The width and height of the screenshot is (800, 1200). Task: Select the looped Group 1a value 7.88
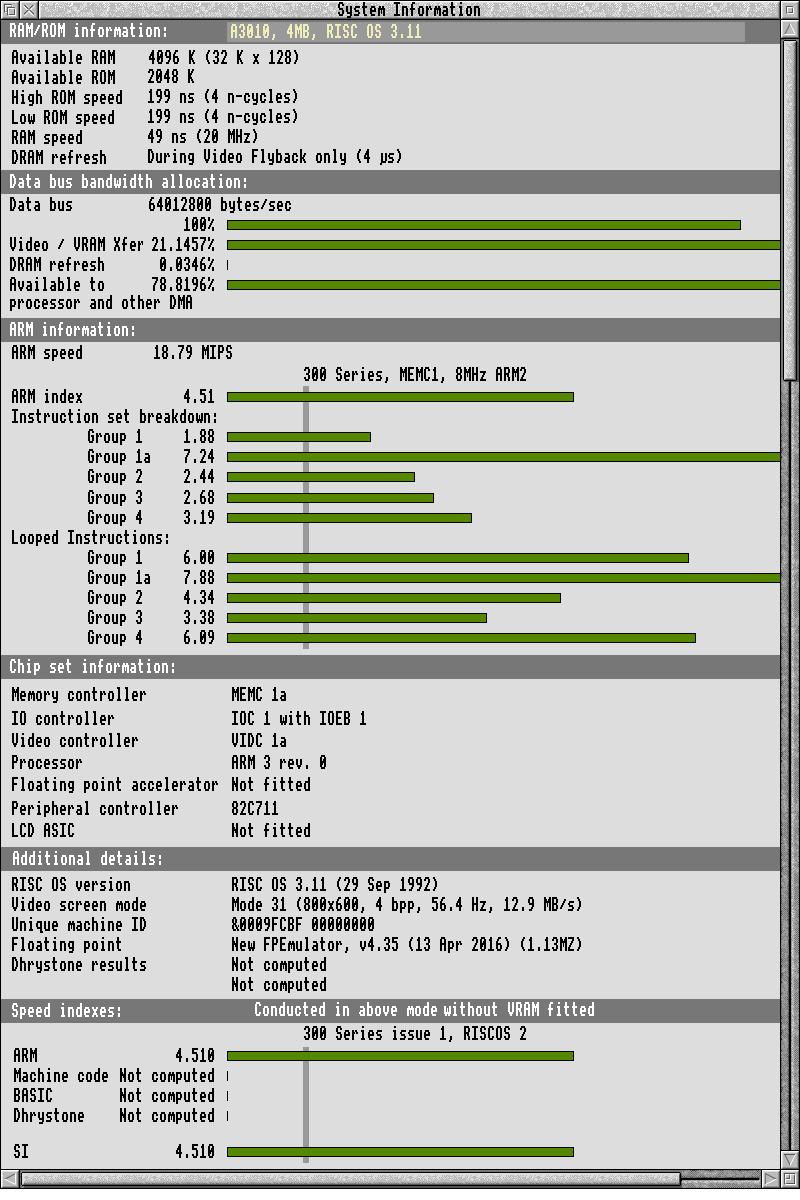click(x=199, y=578)
